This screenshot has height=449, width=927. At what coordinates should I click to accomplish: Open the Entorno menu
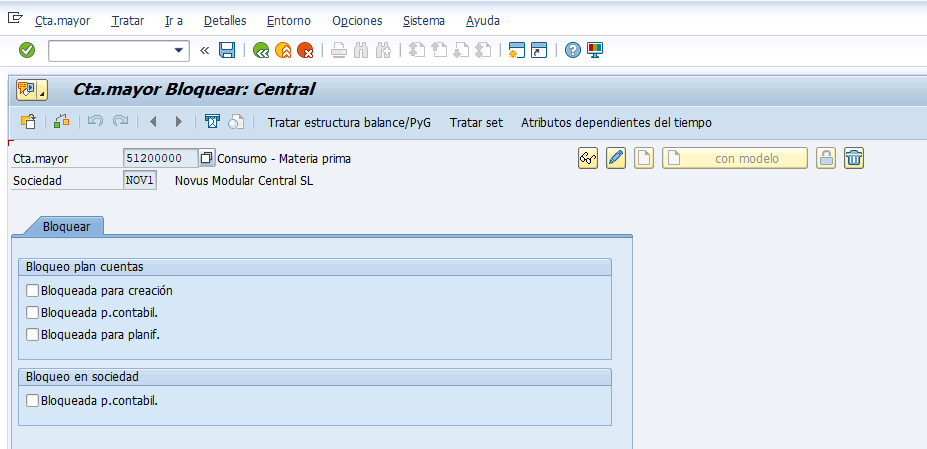click(x=289, y=21)
